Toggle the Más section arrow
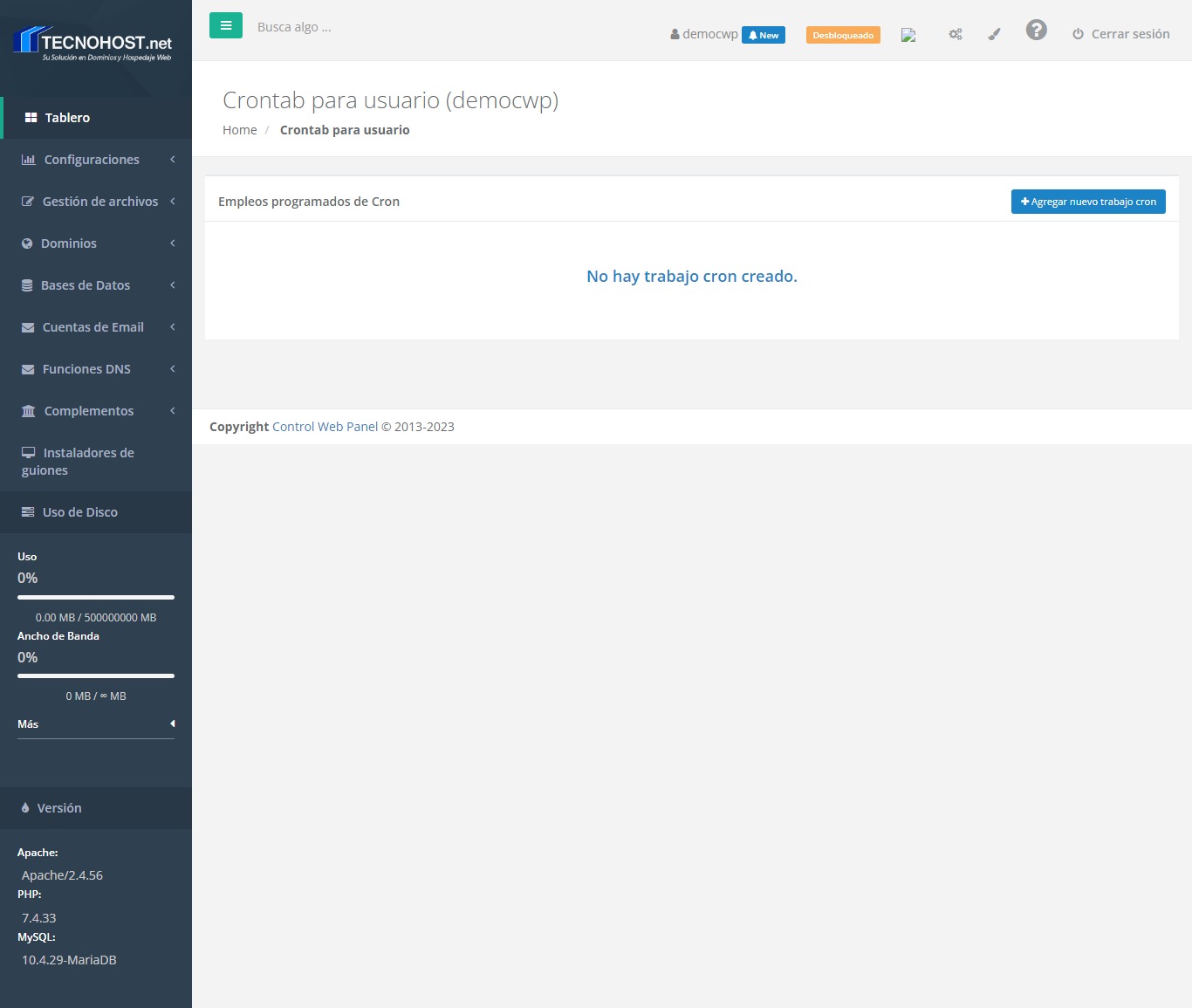 [172, 723]
